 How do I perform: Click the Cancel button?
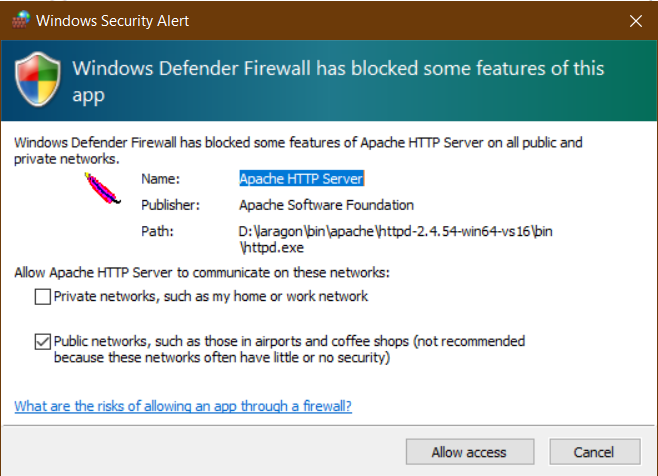tap(595, 452)
